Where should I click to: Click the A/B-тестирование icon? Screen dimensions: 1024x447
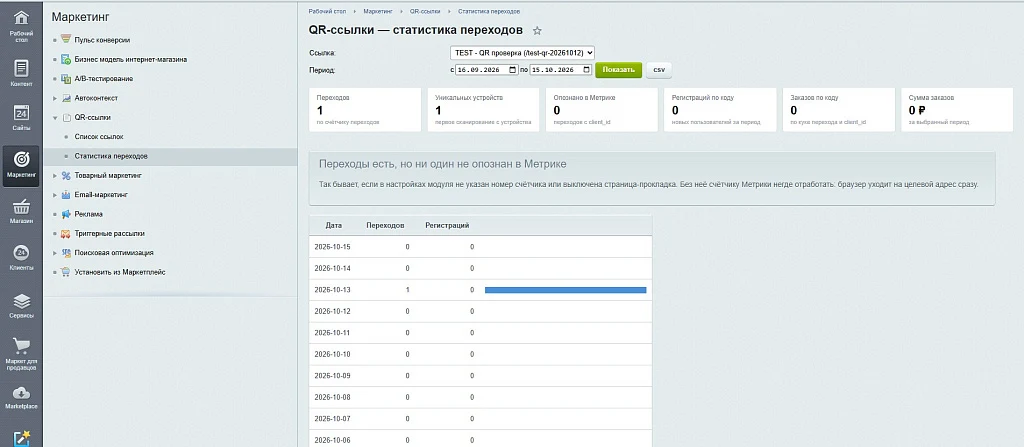[65, 79]
